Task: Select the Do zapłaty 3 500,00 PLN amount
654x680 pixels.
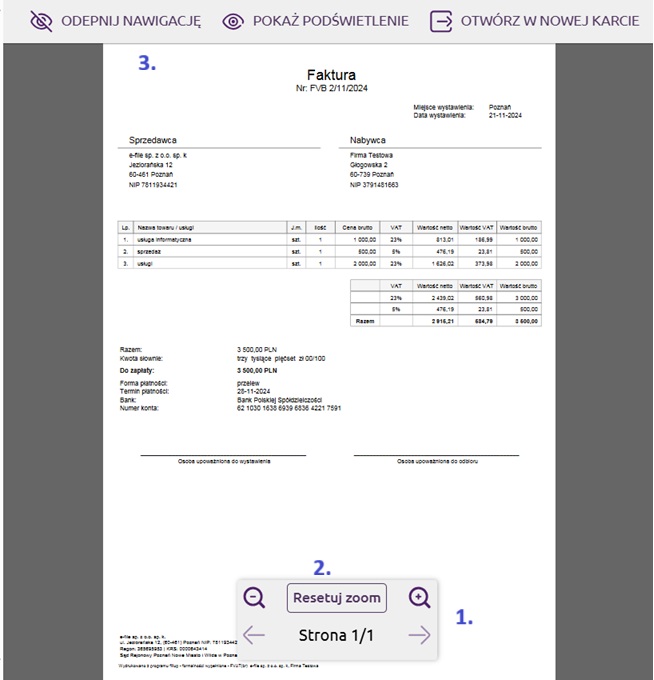Action: (257, 371)
